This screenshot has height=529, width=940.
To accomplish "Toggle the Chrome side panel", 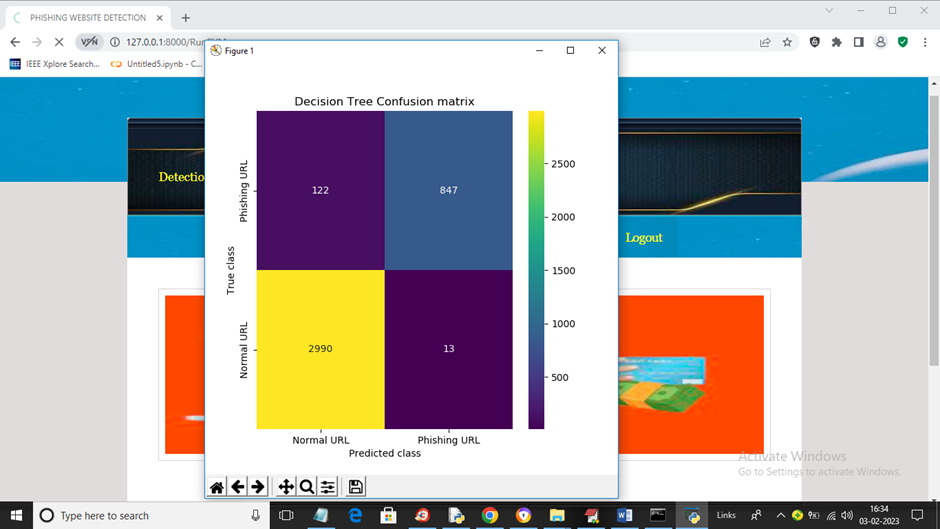I will (x=858, y=42).
